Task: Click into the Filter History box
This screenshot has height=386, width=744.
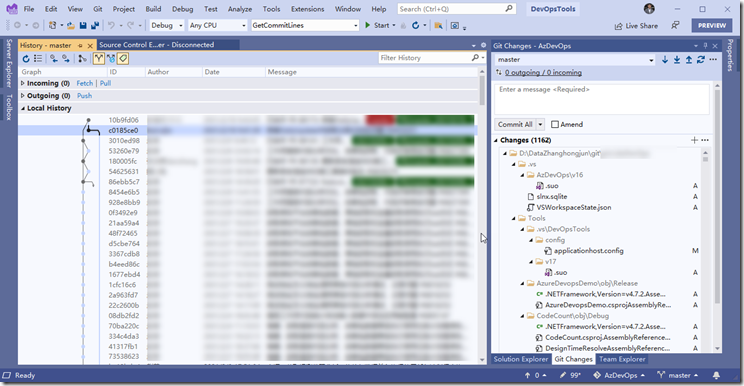Action: click(x=424, y=57)
